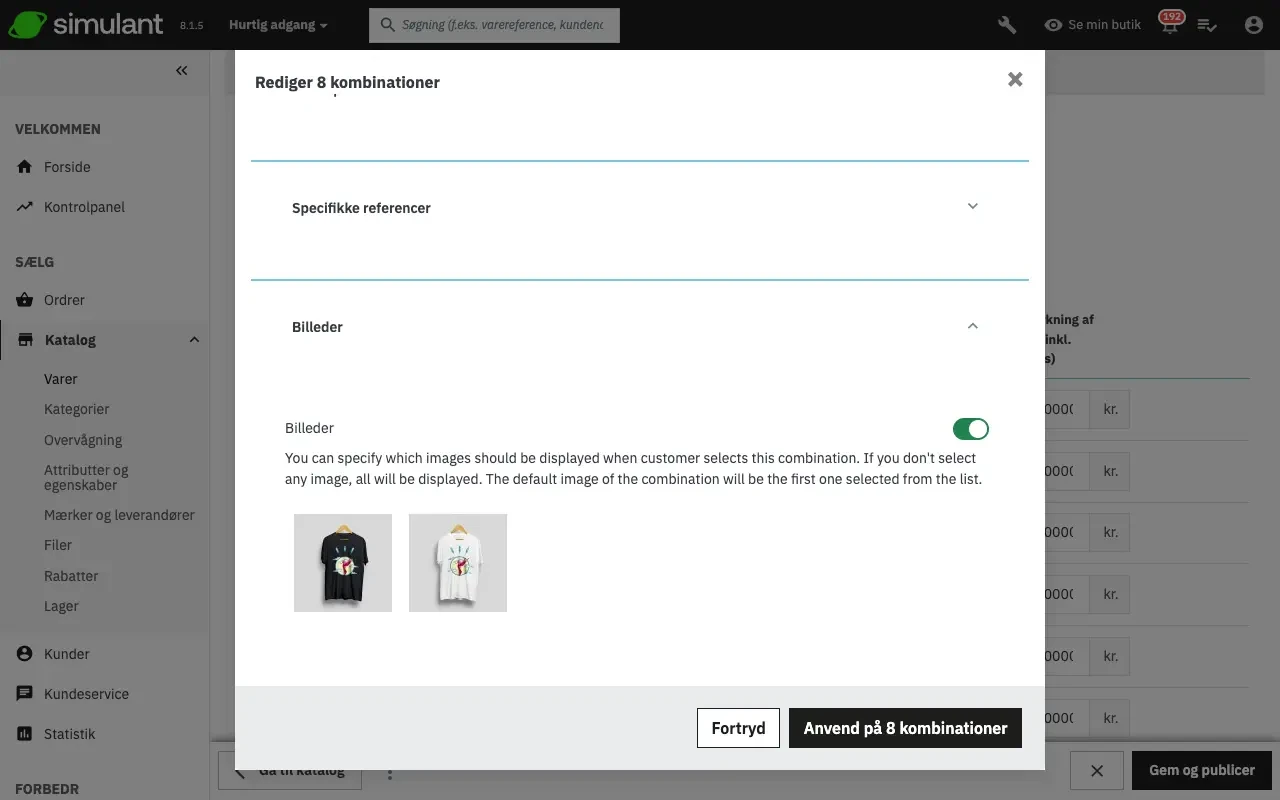Click the Simulant logo

[x=86, y=25]
